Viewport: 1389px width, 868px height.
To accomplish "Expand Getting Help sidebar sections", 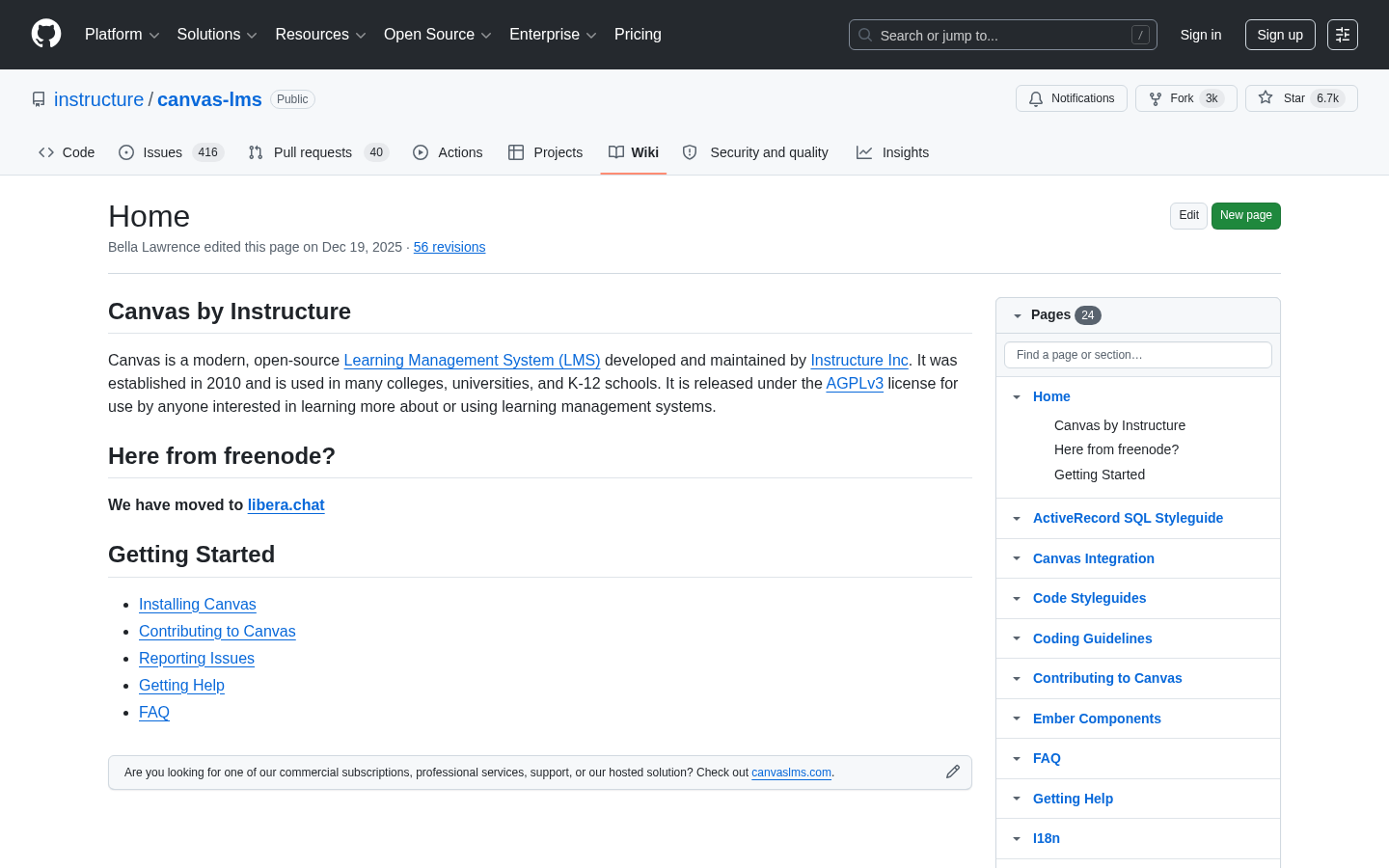I will pos(1017,799).
